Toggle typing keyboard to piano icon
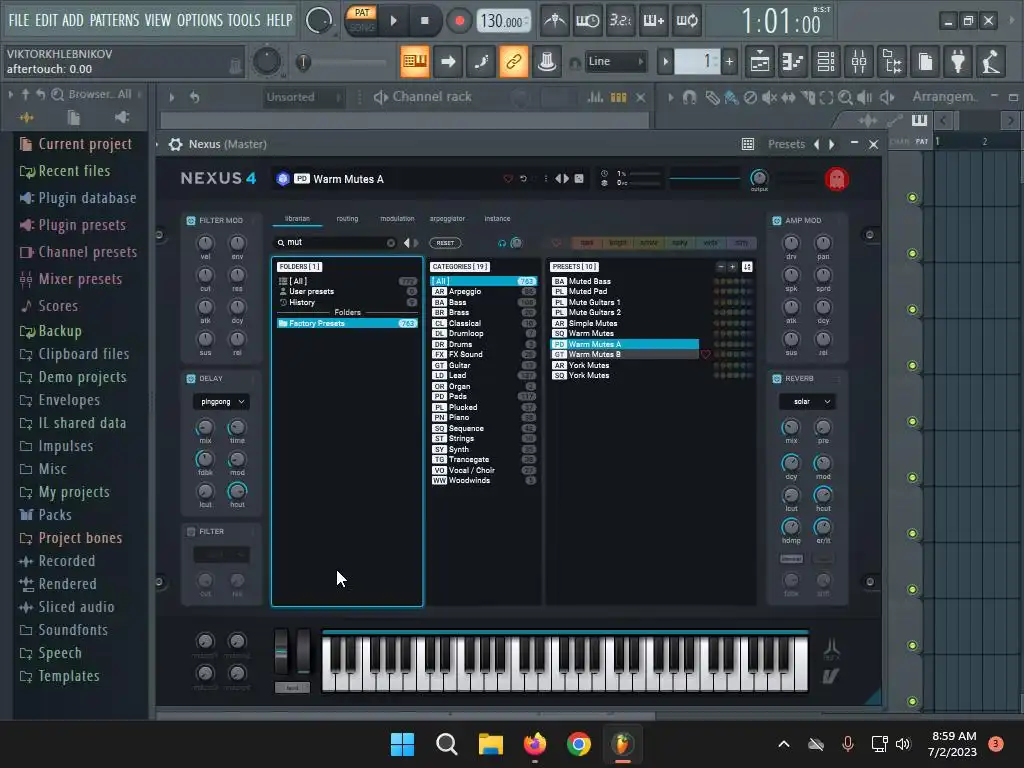 click(414, 61)
